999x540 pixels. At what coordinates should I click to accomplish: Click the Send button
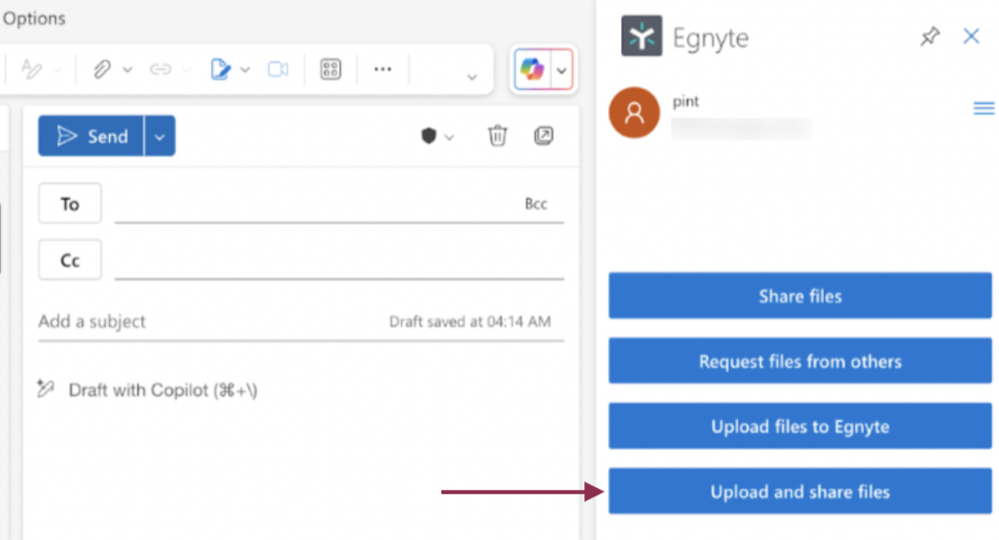coord(92,136)
